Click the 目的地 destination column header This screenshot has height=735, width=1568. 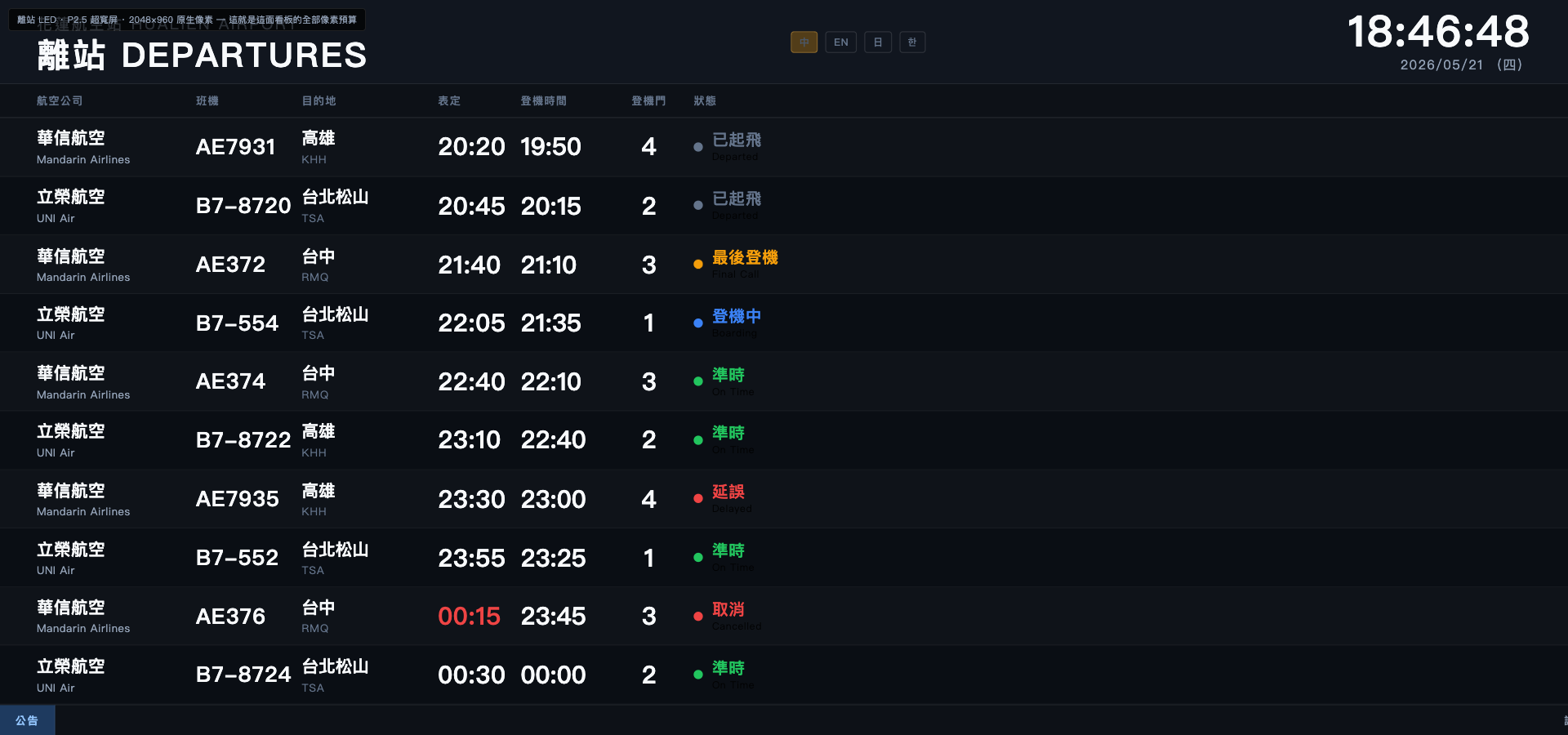point(319,101)
